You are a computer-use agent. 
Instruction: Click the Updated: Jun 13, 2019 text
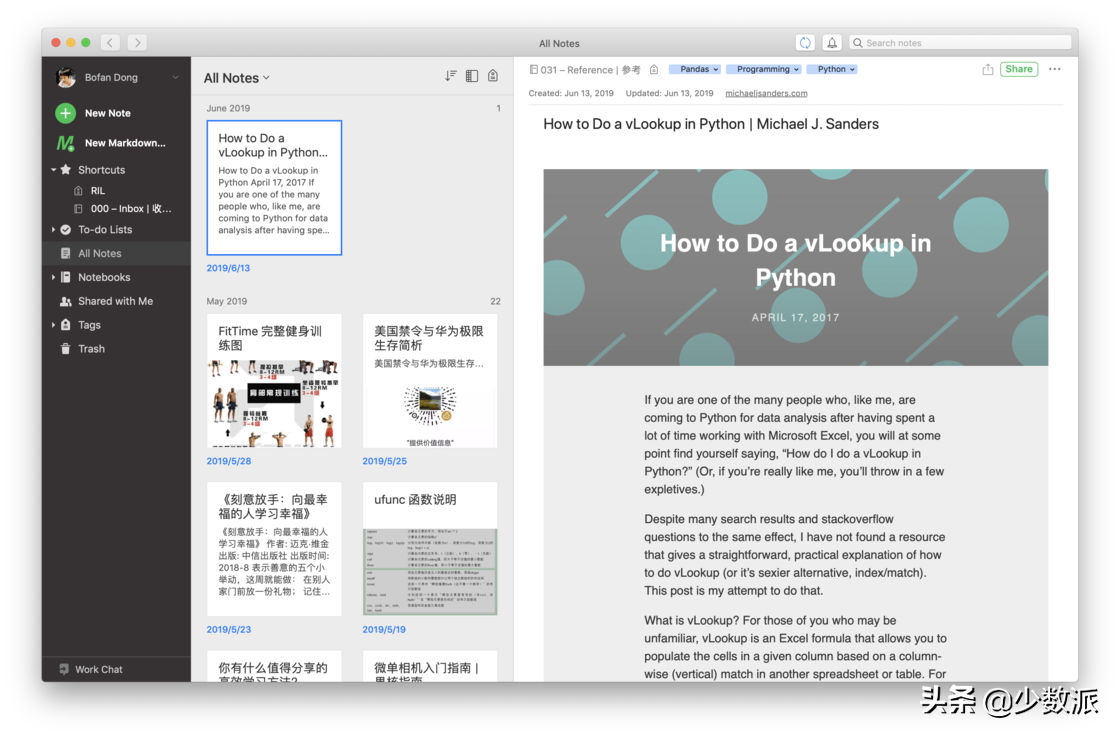pyautogui.click(x=669, y=93)
